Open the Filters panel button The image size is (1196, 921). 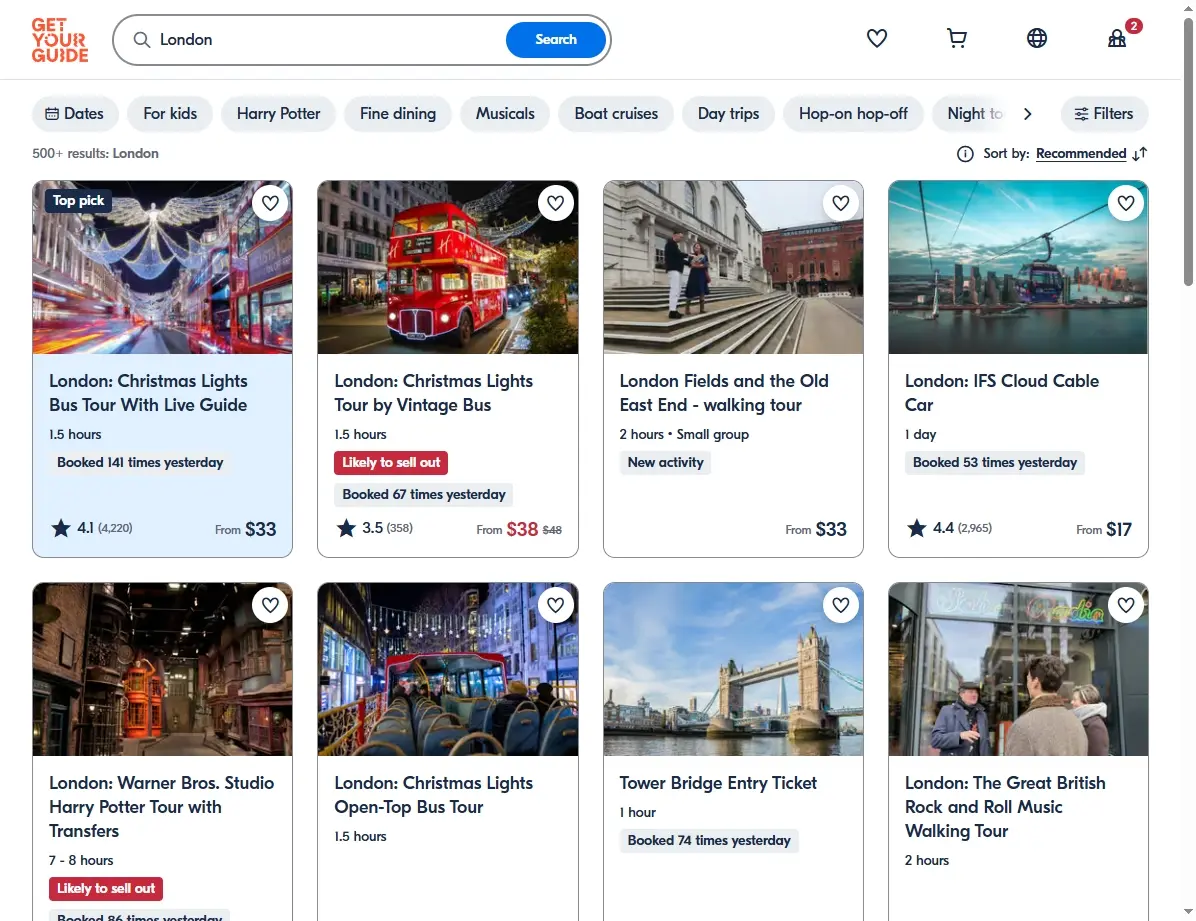1104,114
